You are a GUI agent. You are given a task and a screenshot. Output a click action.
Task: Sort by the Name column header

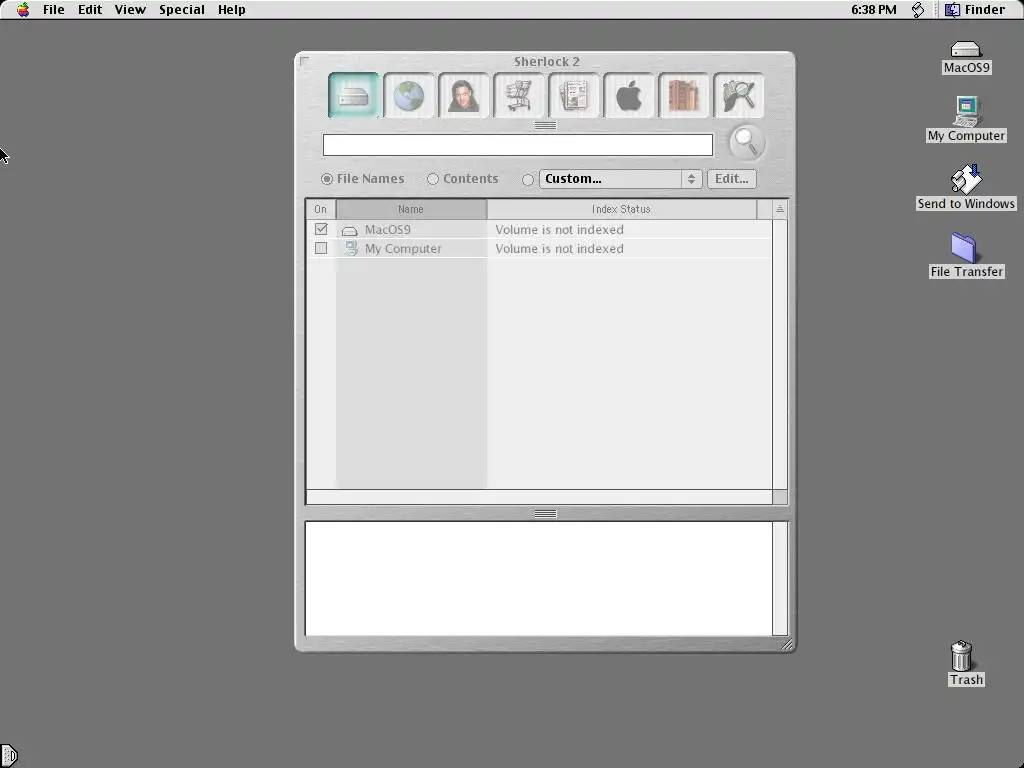[x=411, y=209]
